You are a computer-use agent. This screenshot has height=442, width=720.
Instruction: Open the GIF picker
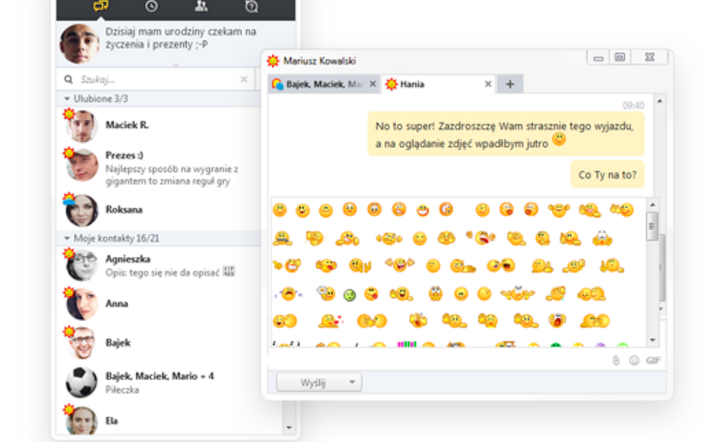click(x=653, y=361)
